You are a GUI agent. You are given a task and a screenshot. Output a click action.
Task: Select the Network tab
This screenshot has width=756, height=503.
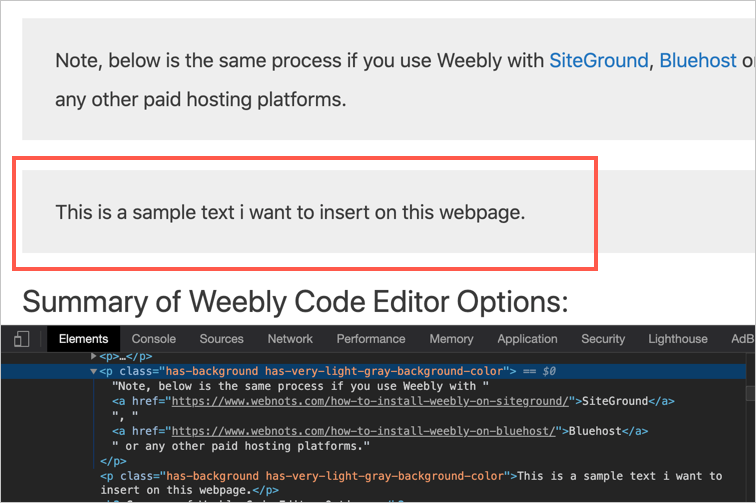[x=290, y=339]
